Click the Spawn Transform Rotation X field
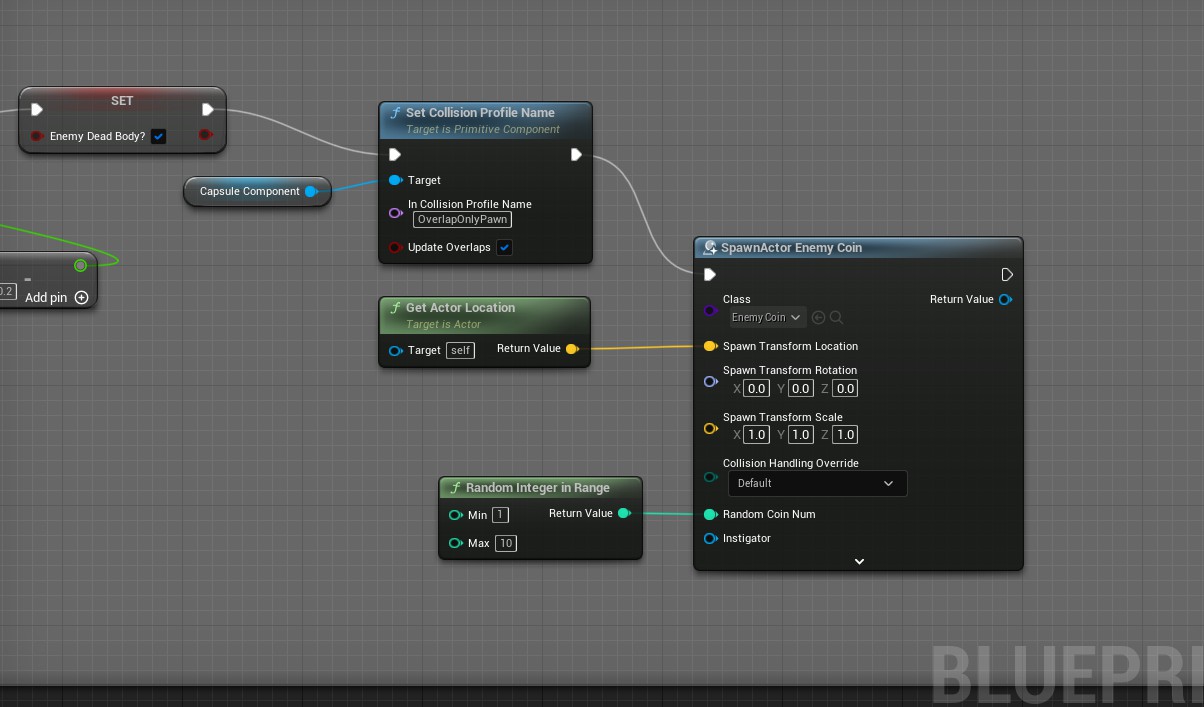Image resolution: width=1204 pixels, height=707 pixels. (x=756, y=389)
